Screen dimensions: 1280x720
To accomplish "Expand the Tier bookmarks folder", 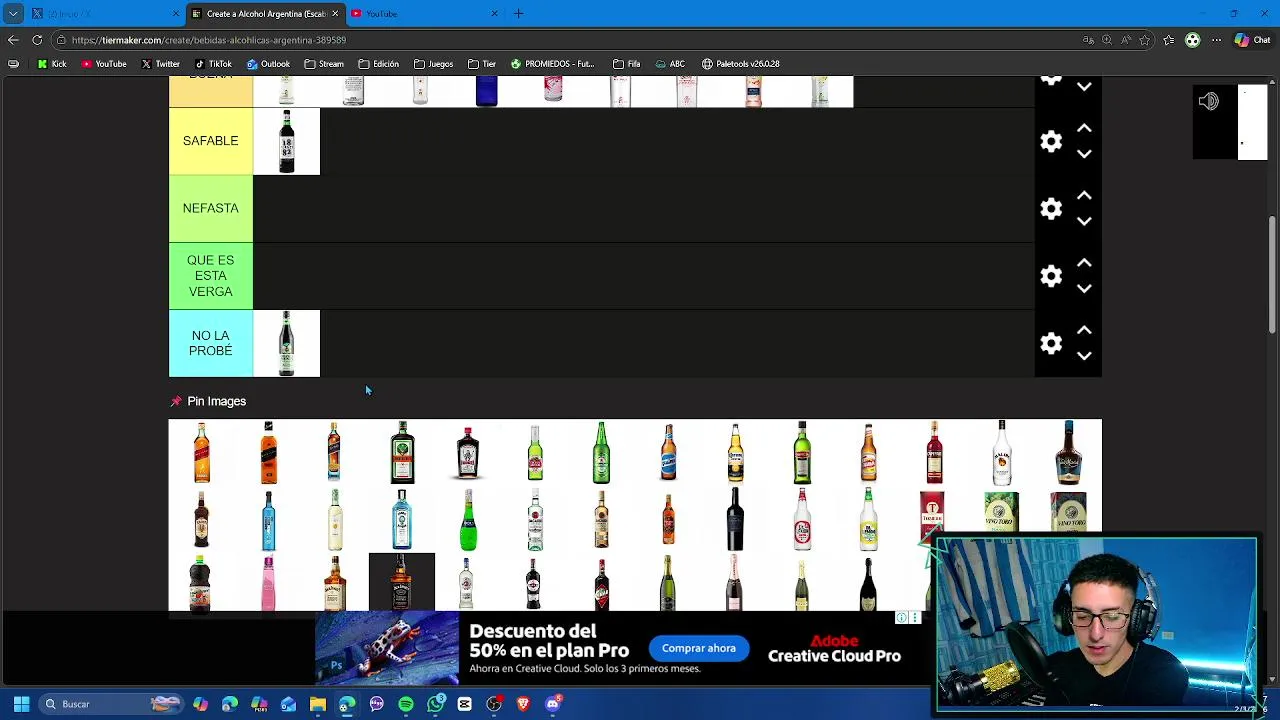I will [481, 64].
